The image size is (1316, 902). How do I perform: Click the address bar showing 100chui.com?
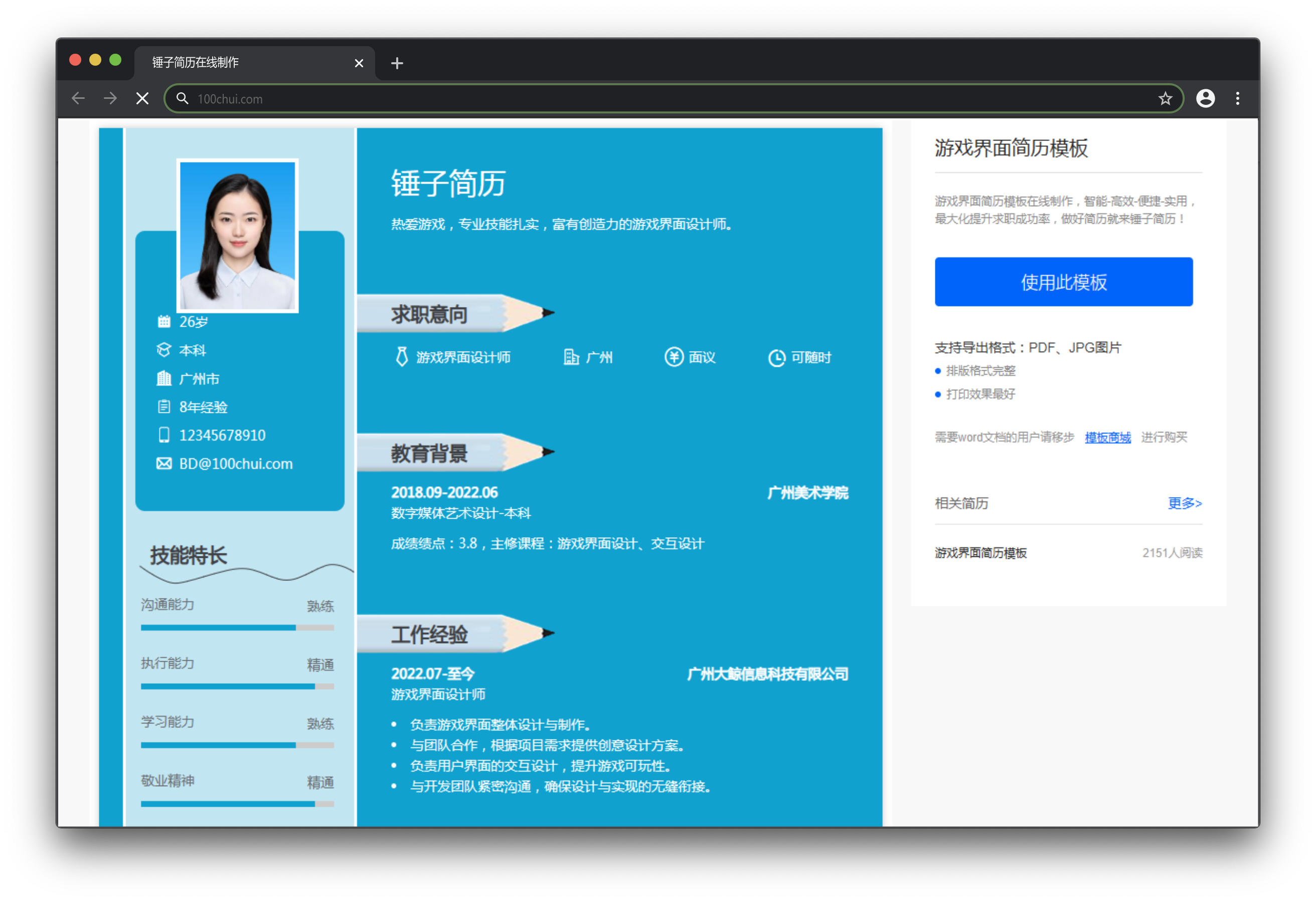[674, 99]
